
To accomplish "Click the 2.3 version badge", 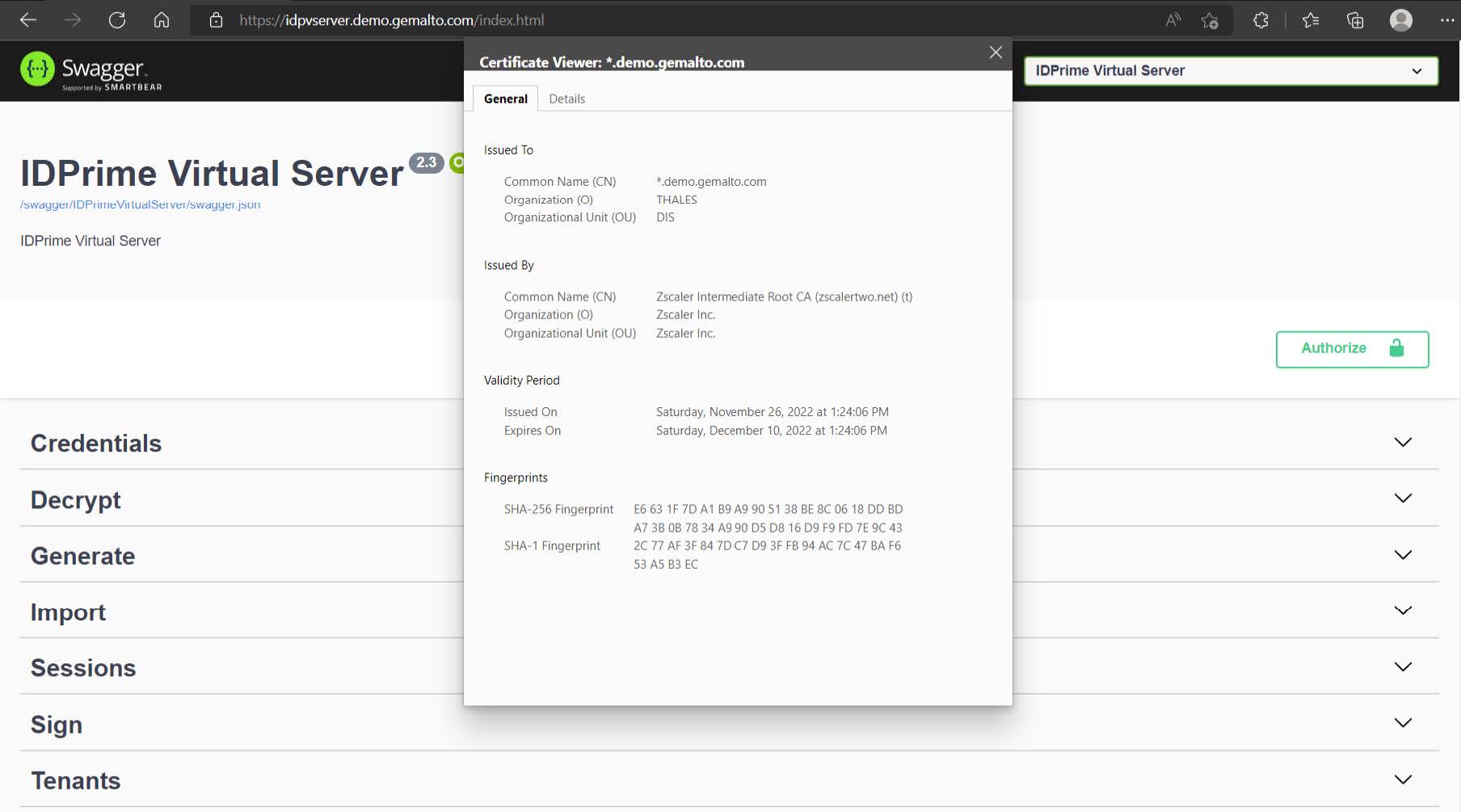I will pos(426,162).
